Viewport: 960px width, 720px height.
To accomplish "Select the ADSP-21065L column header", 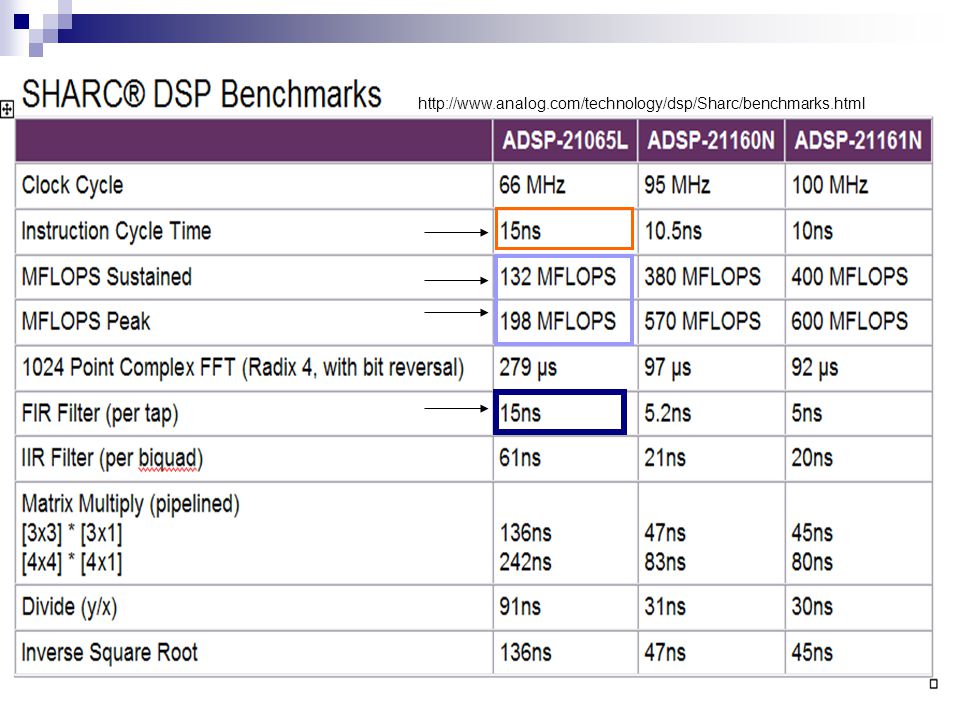I will click(564, 141).
